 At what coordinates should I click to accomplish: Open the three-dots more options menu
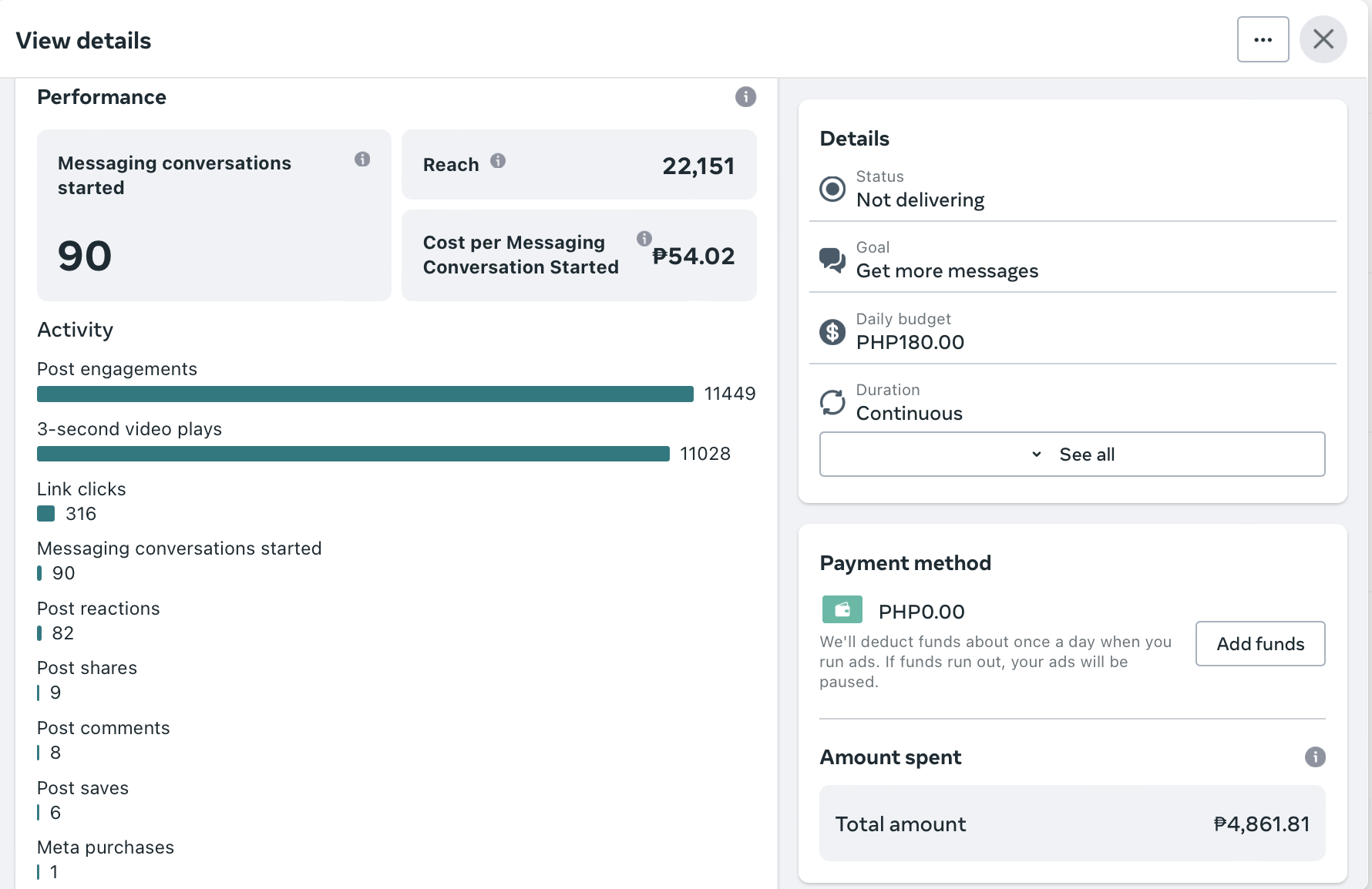point(1263,39)
